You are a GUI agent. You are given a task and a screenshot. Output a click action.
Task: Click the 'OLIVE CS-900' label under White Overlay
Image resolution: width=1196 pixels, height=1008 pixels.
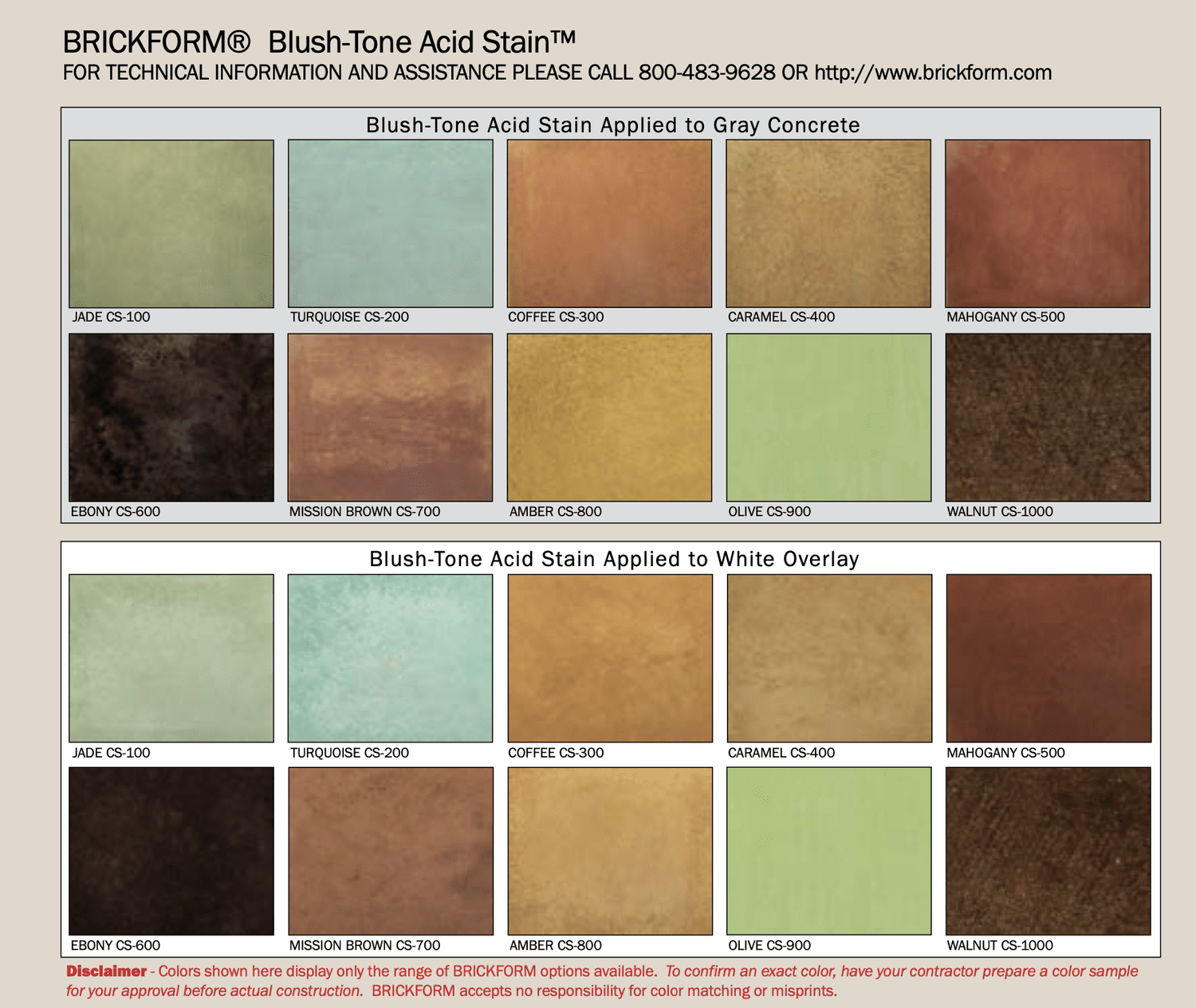point(769,946)
